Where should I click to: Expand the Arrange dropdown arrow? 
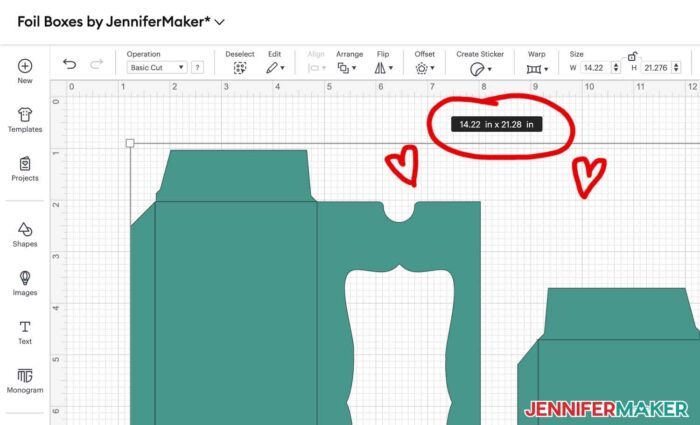354,68
